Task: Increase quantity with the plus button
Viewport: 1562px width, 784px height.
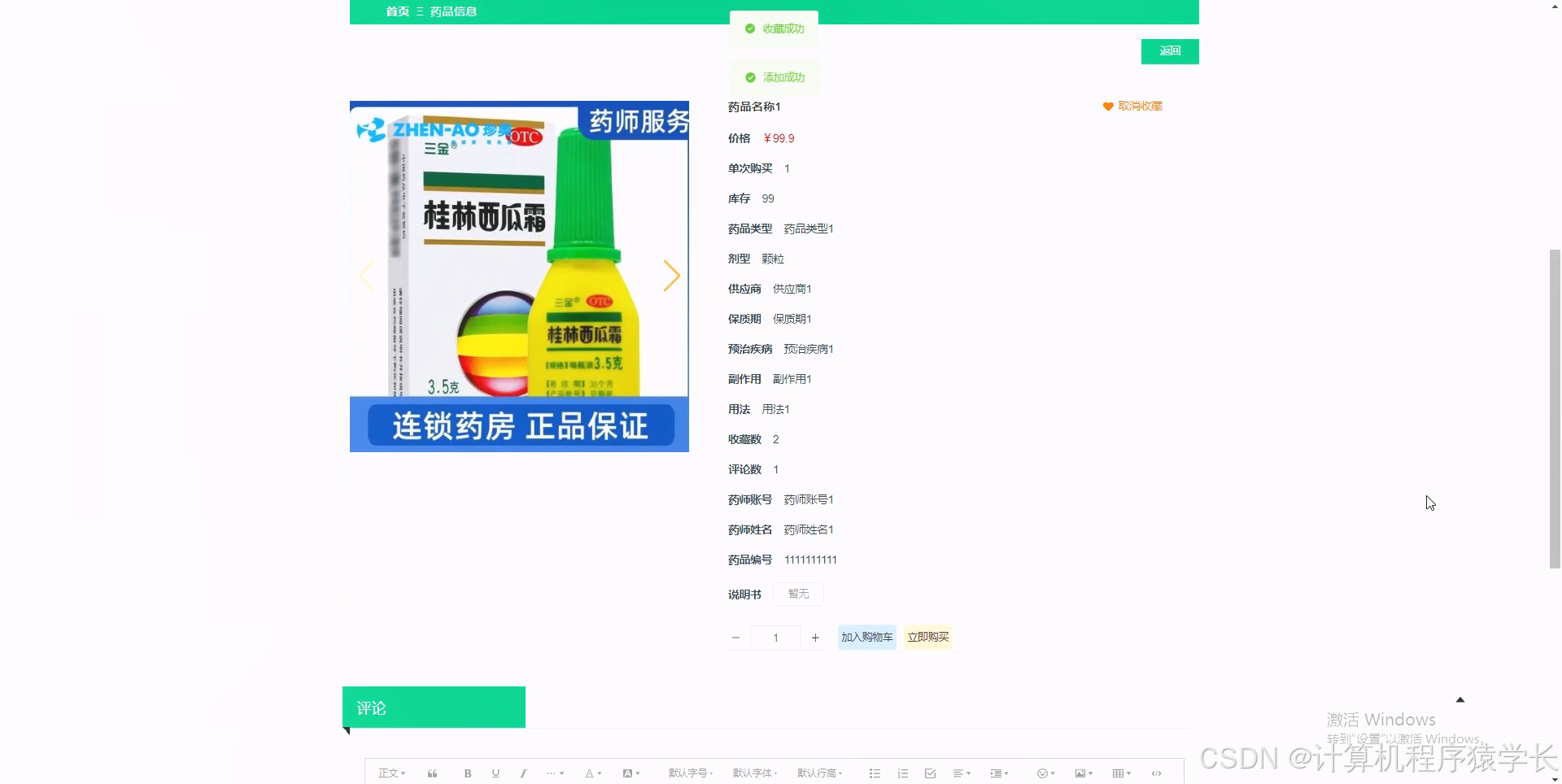Action: [x=815, y=638]
